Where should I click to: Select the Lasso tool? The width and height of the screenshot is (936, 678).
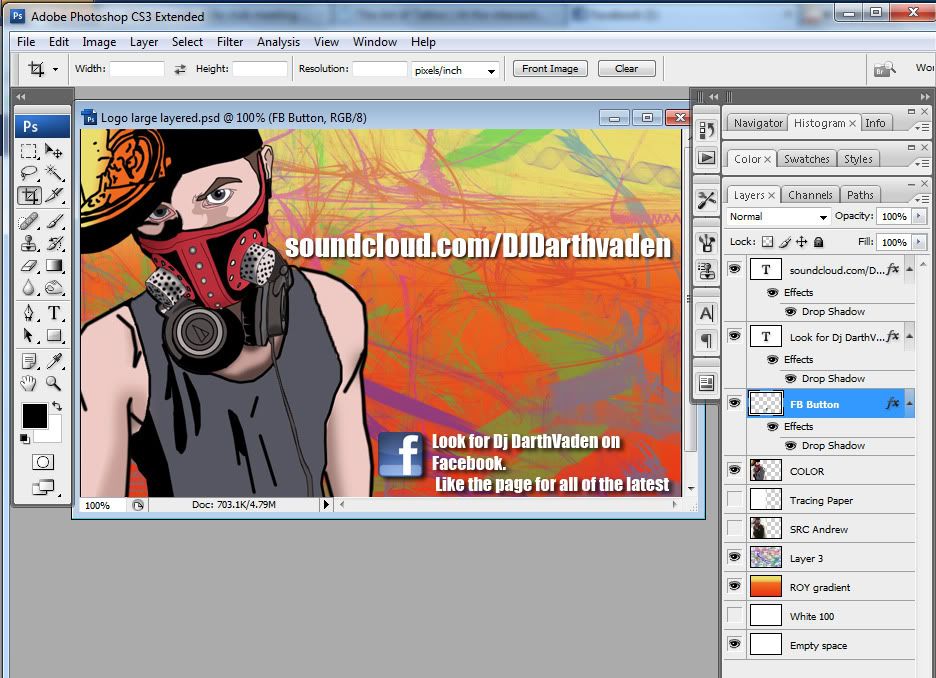click(28, 173)
